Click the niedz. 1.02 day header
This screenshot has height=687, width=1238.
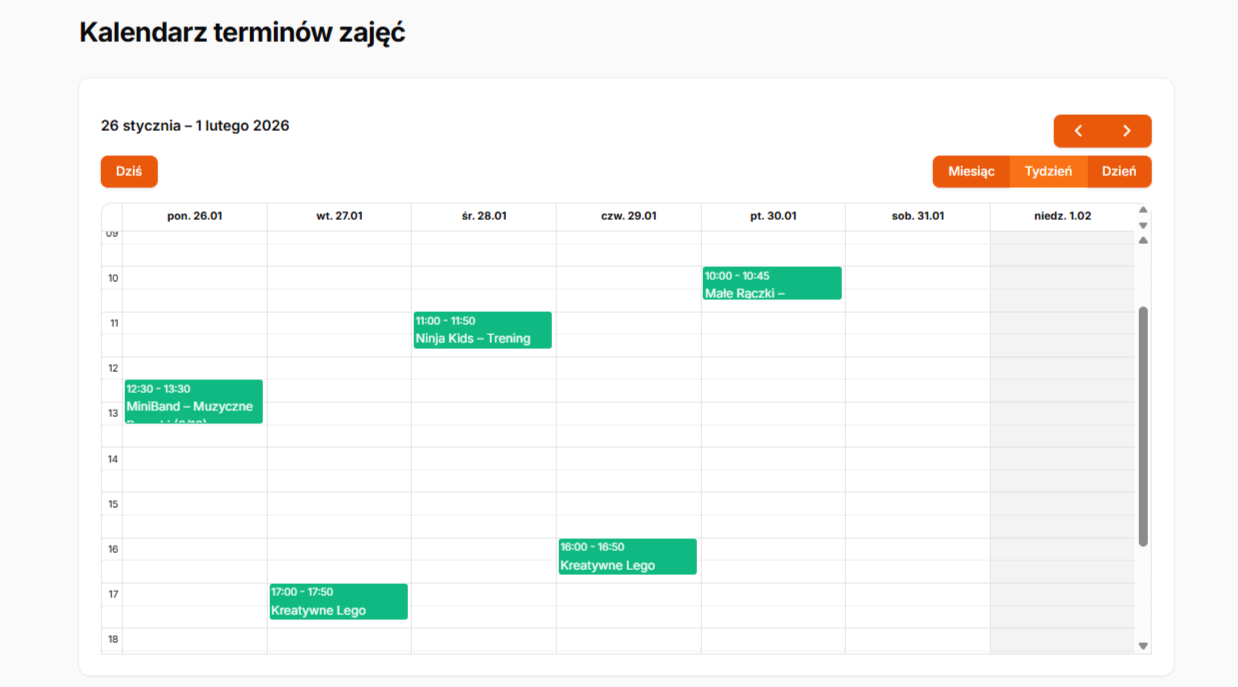1062,216
